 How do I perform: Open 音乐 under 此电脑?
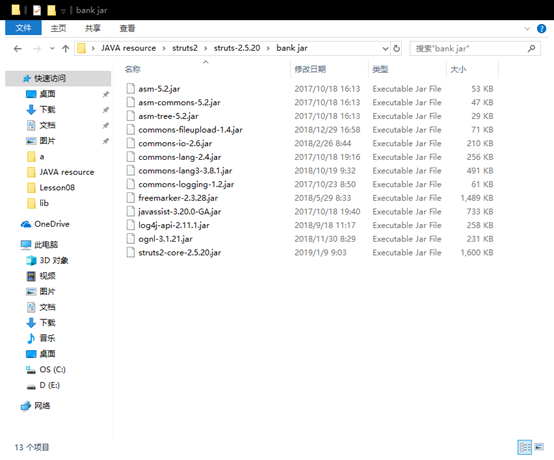point(47,338)
